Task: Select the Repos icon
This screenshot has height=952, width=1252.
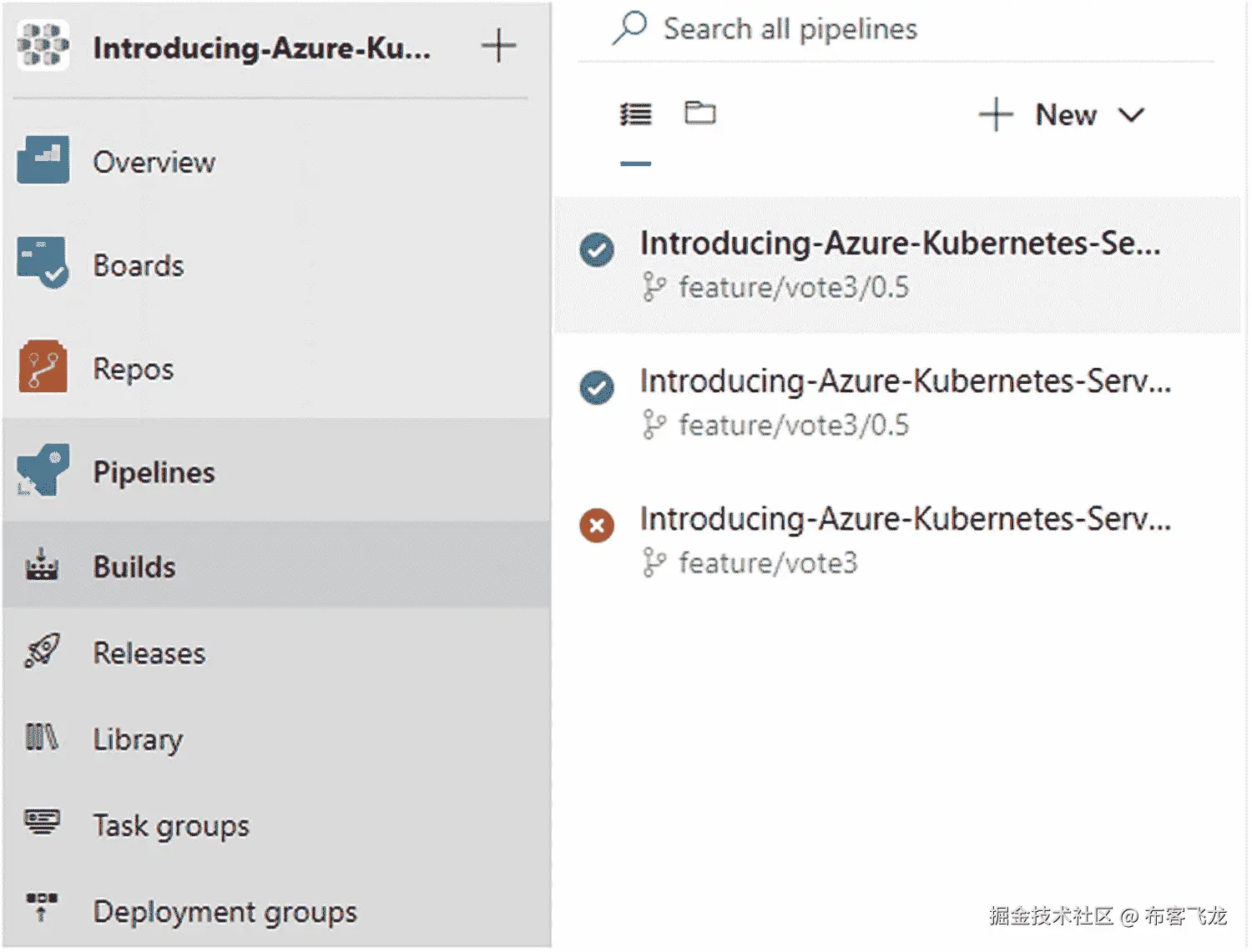Action: (x=43, y=366)
